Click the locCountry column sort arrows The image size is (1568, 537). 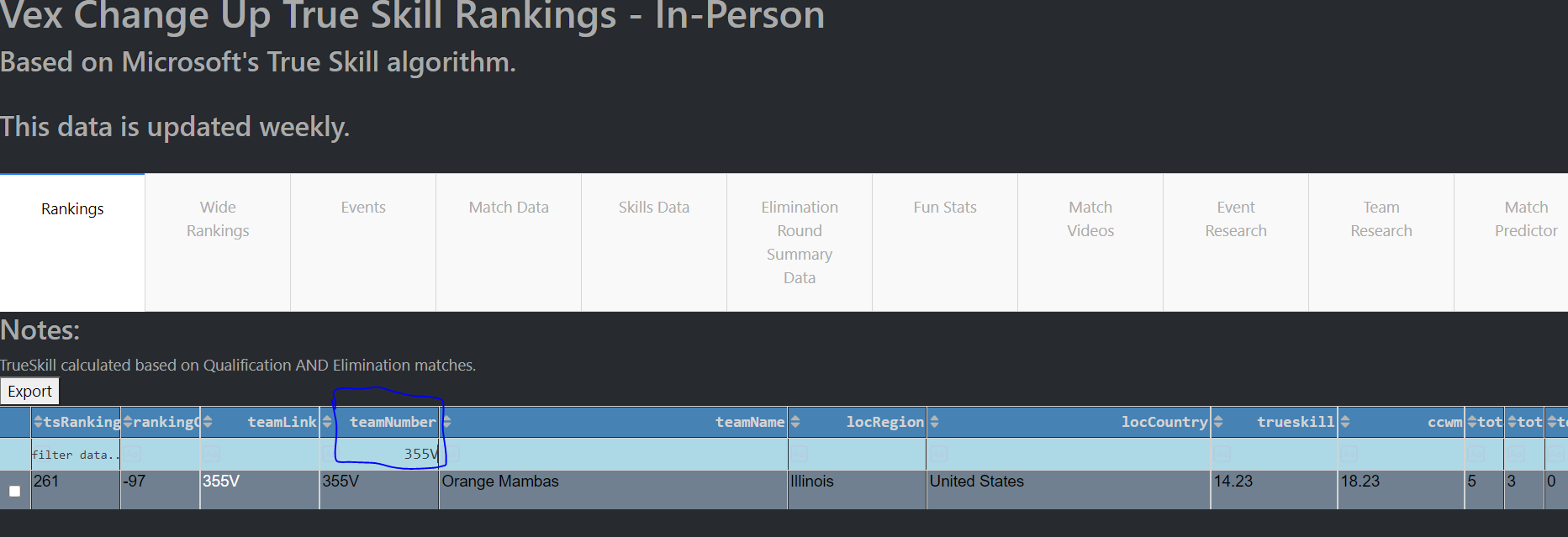[x=934, y=422]
